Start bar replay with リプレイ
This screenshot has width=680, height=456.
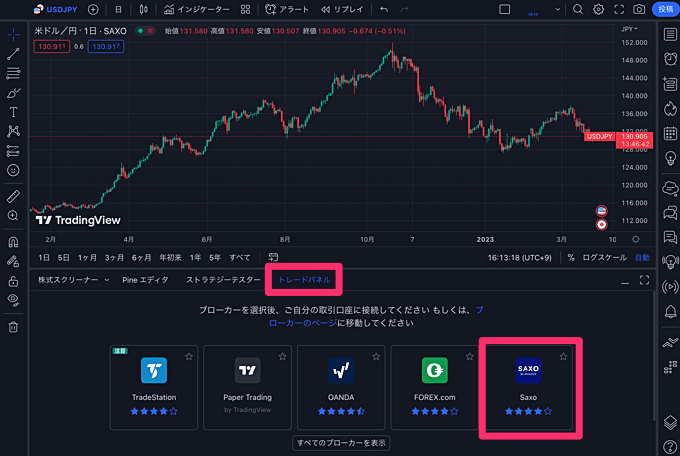coord(342,10)
